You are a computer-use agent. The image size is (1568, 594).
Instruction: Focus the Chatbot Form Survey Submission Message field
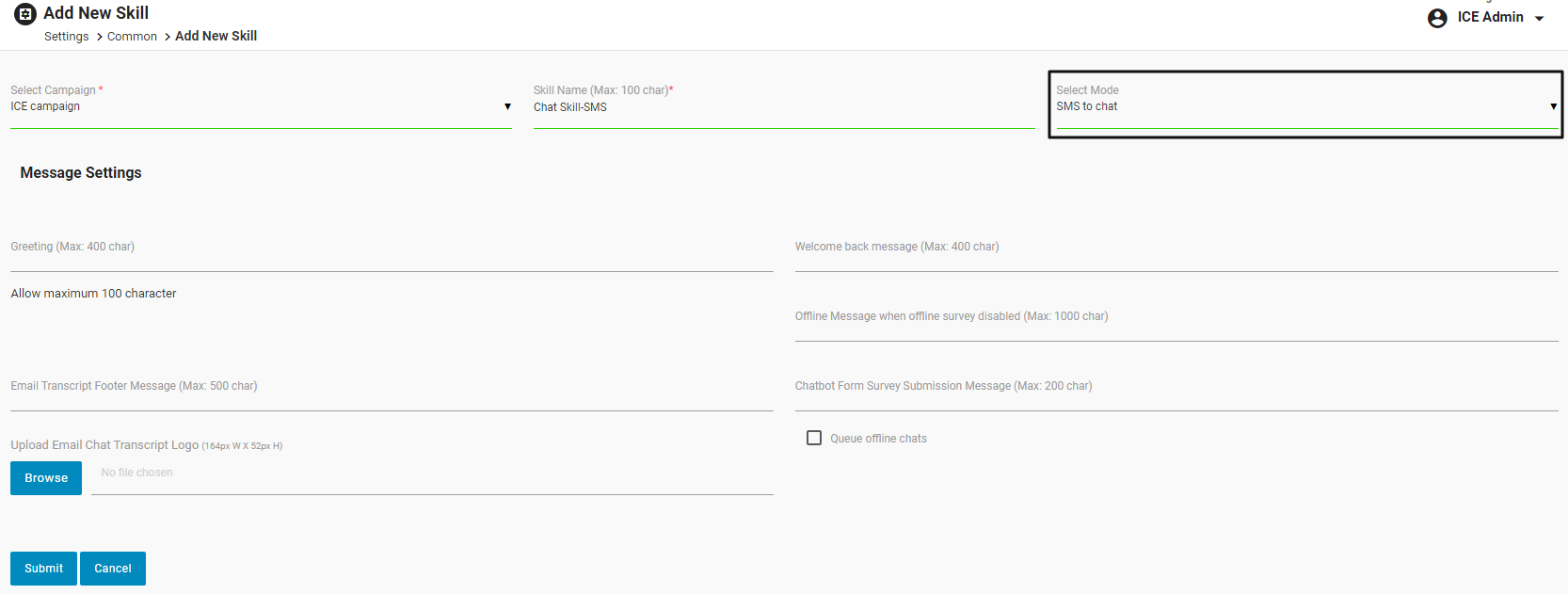pos(1176,396)
